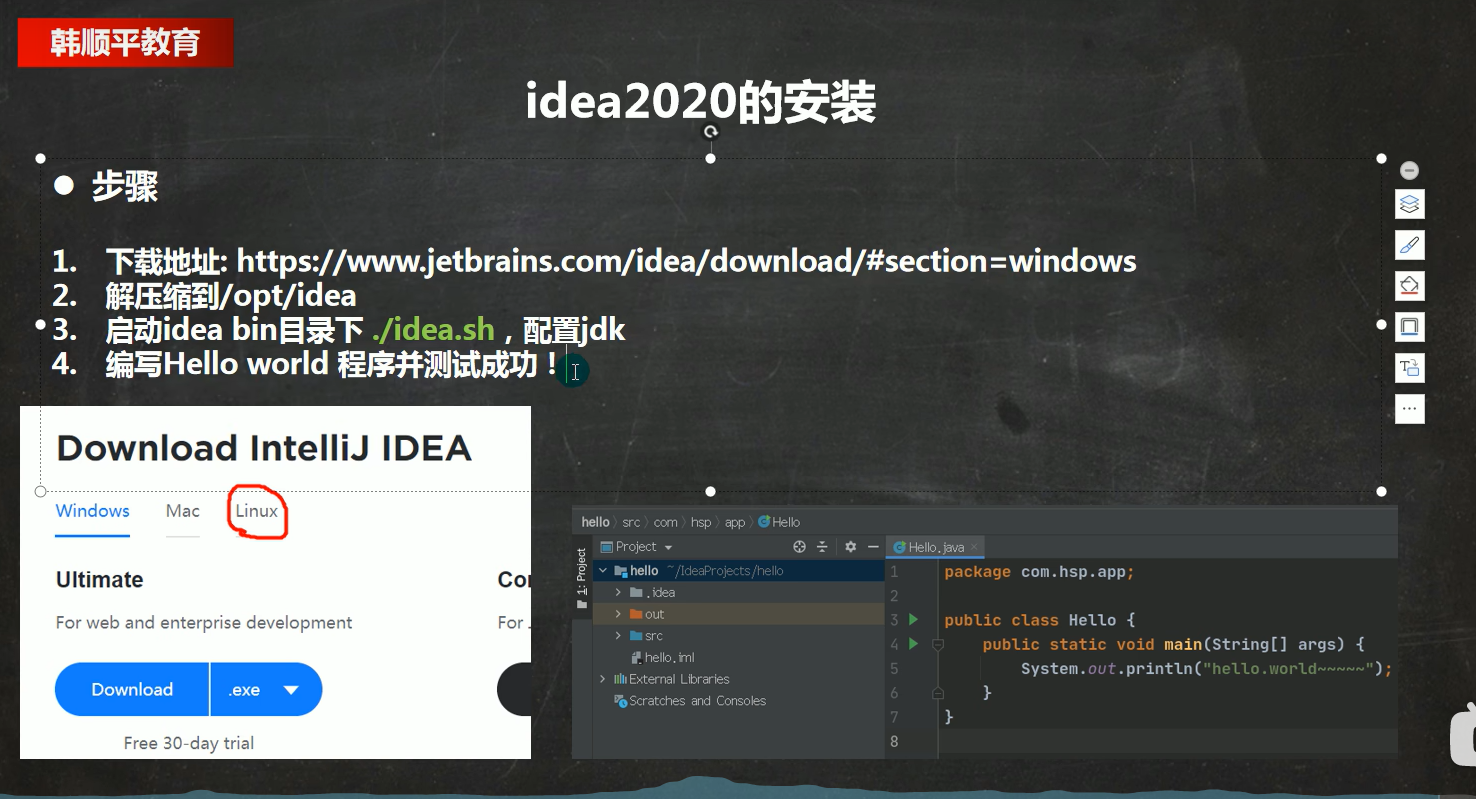Click the blue src folder icon

(636, 636)
